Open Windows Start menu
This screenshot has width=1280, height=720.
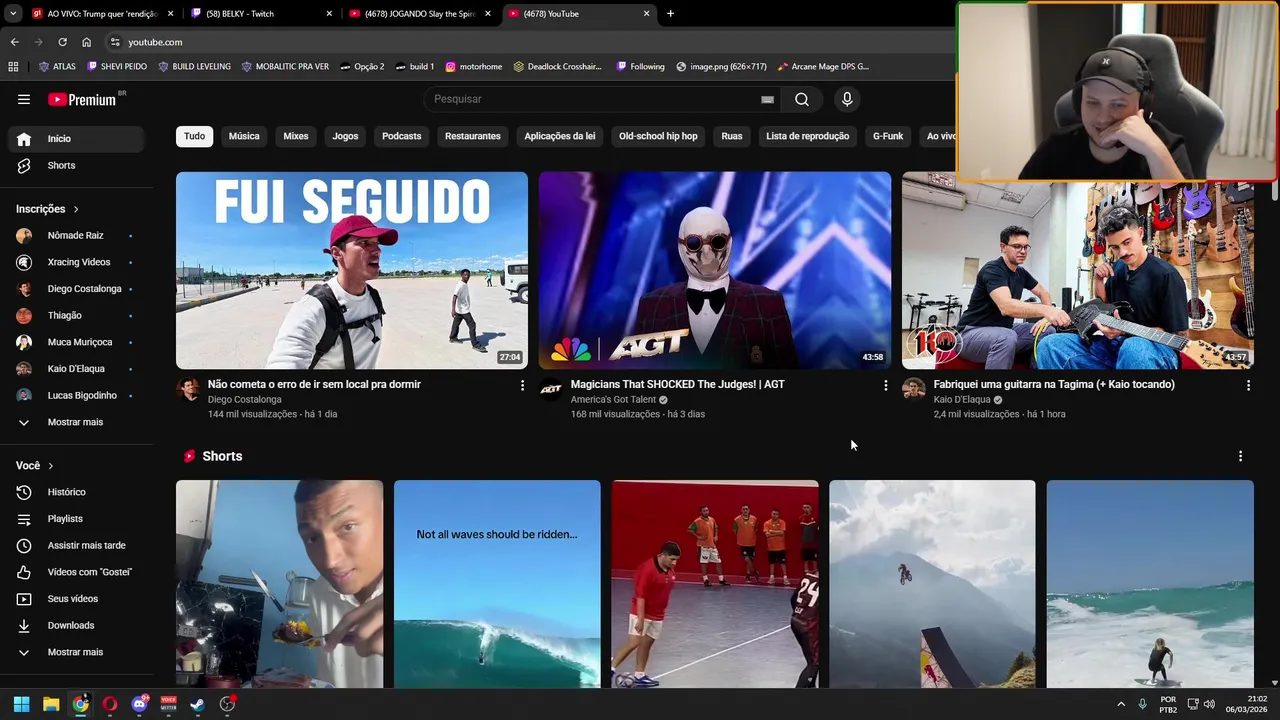21,704
